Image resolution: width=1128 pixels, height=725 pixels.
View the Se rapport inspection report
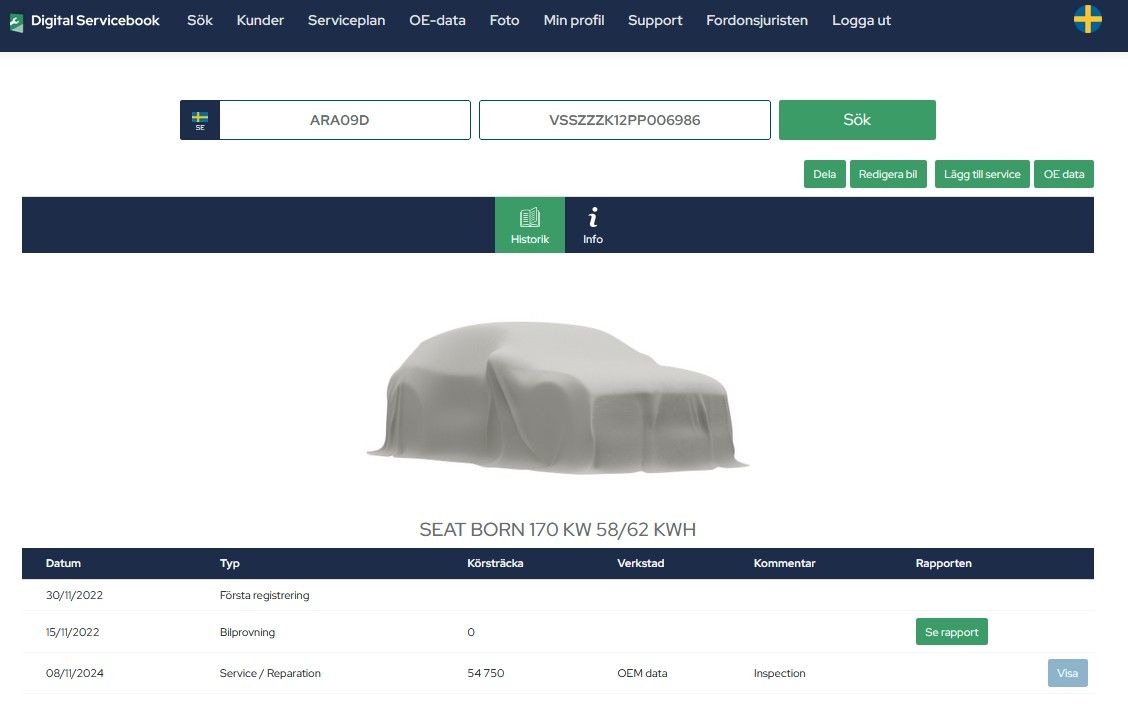[951, 632]
